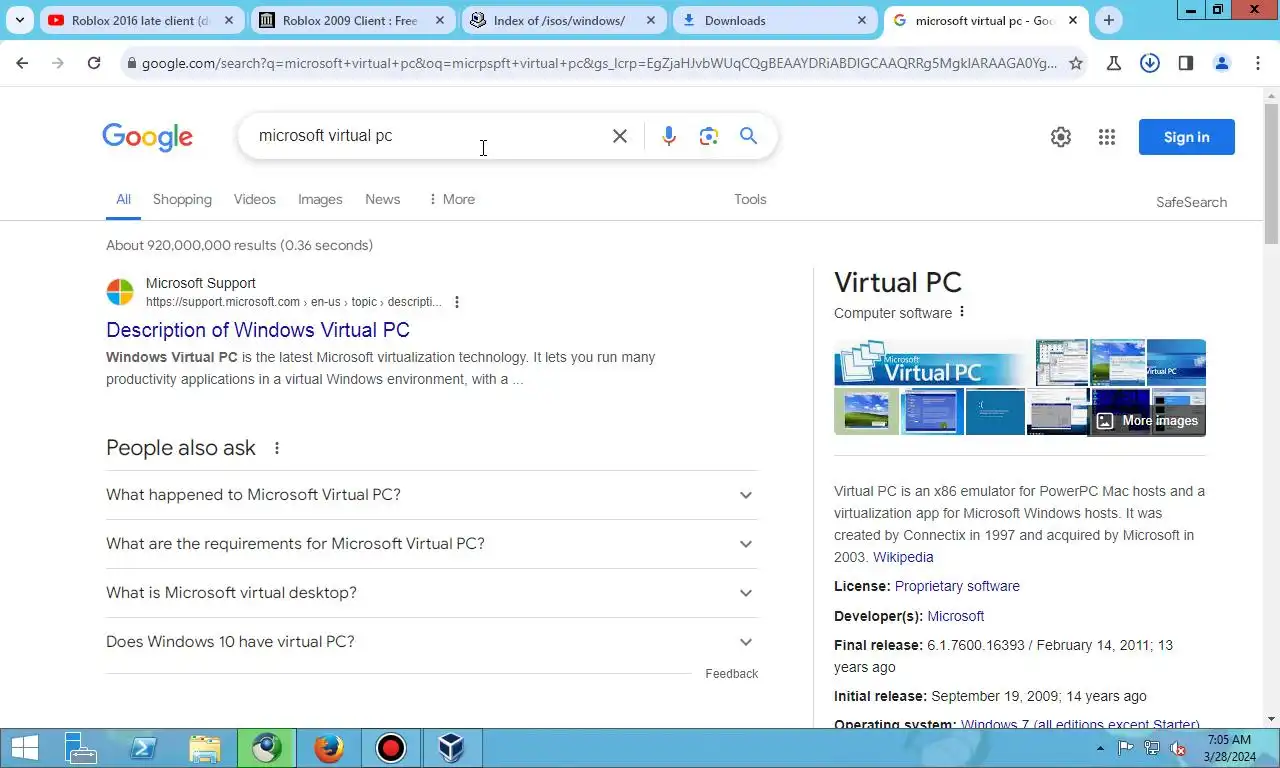
Task: Switch to Index of /isos/windows/ tab
Action: point(563,20)
